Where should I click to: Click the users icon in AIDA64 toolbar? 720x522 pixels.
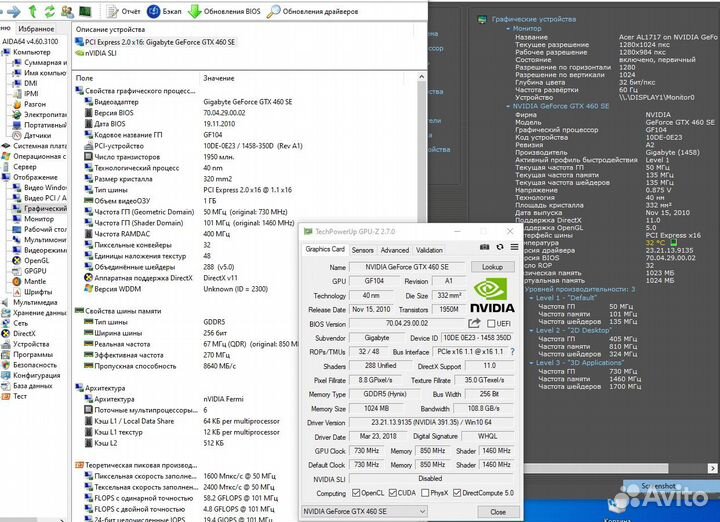pyautogui.click(x=67, y=11)
